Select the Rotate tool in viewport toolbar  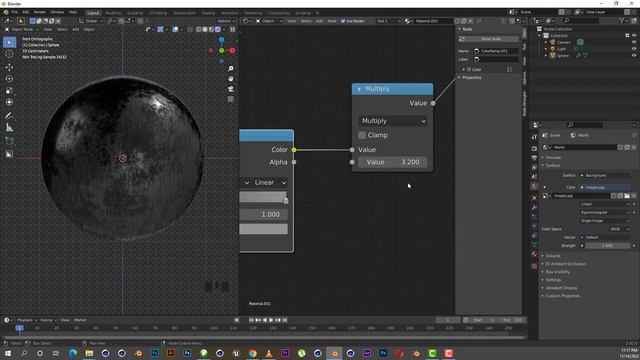9,78
